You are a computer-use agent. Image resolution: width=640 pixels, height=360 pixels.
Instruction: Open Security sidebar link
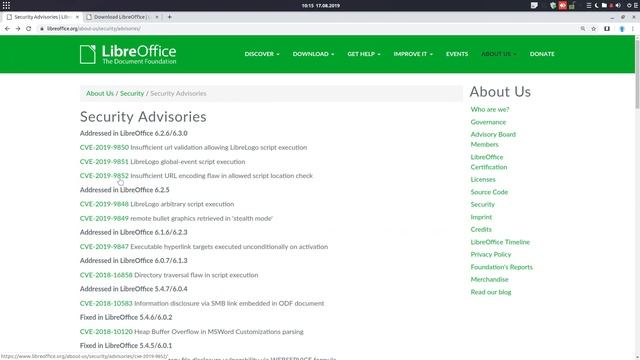pyautogui.click(x=482, y=204)
